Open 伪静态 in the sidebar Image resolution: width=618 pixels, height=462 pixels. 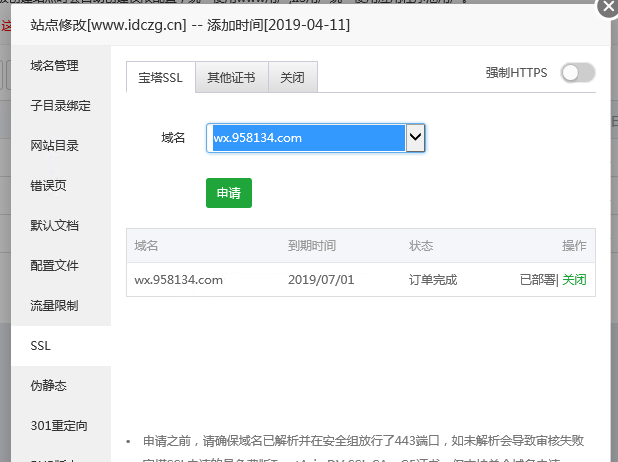click(x=48, y=386)
